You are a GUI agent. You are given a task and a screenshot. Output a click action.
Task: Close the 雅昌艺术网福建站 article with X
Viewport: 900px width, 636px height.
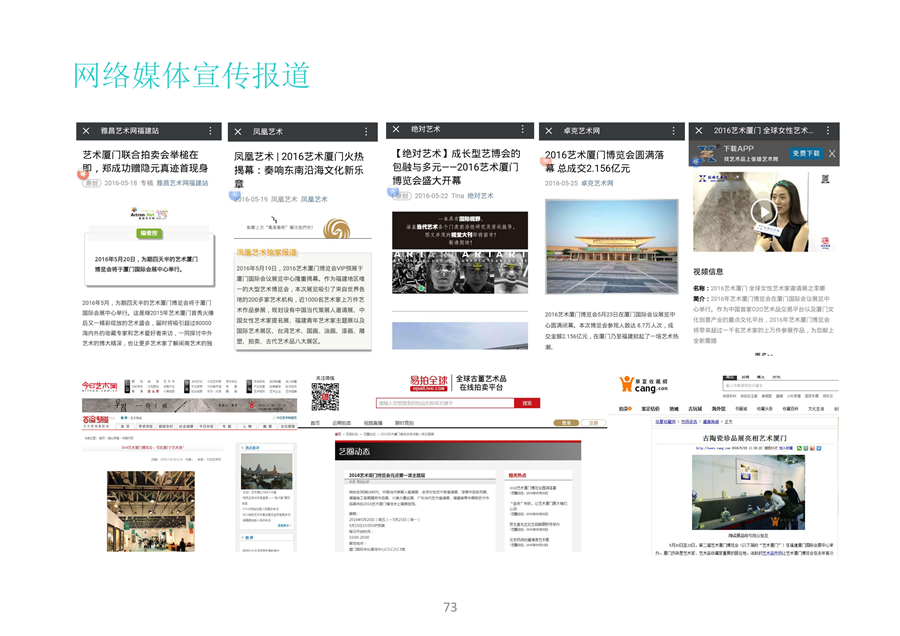(87, 131)
